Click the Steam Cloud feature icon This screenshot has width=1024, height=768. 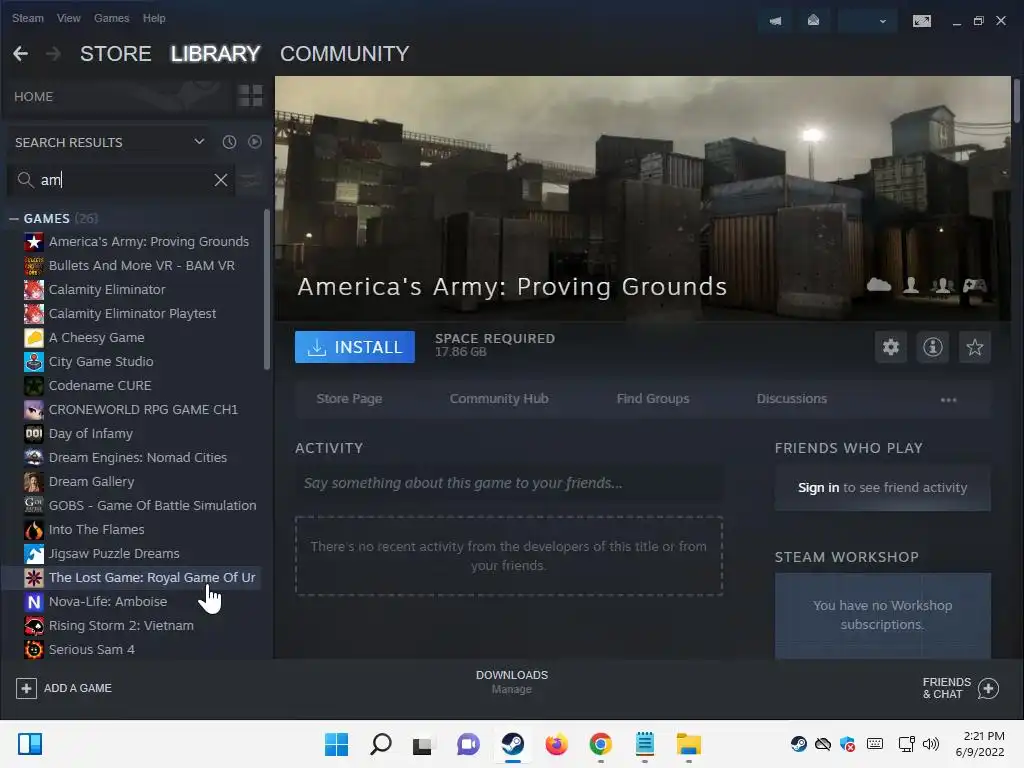click(x=878, y=285)
